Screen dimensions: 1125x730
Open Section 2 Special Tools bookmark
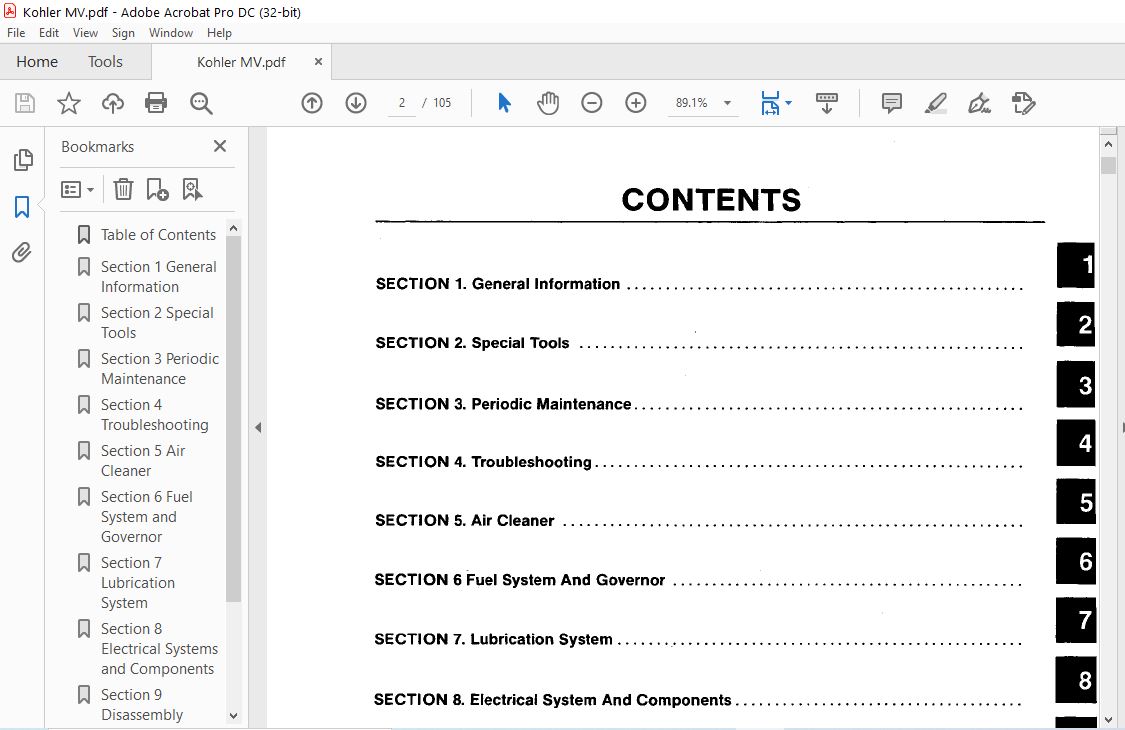click(x=157, y=322)
